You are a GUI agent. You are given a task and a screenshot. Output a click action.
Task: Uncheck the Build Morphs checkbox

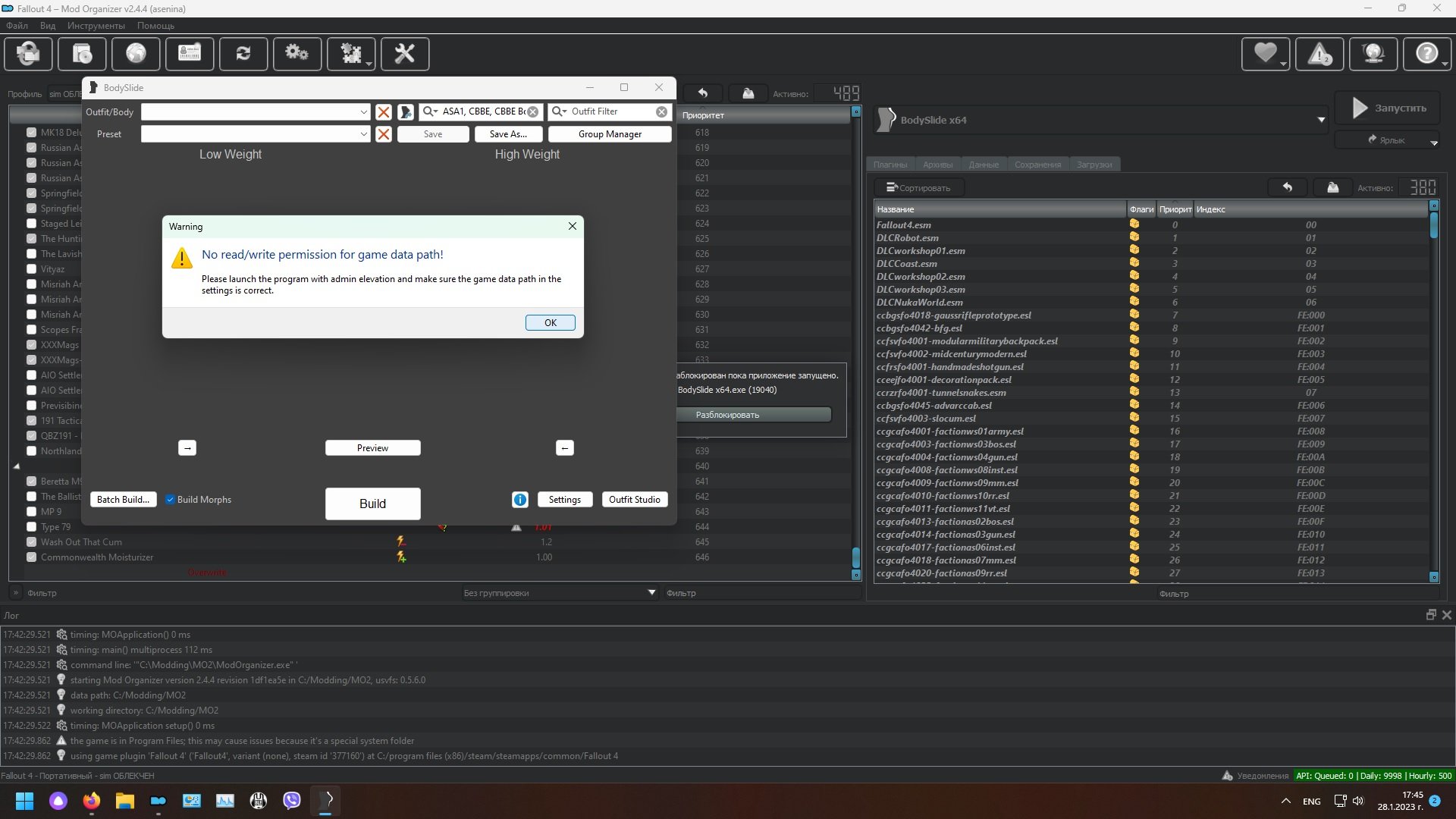(171, 500)
